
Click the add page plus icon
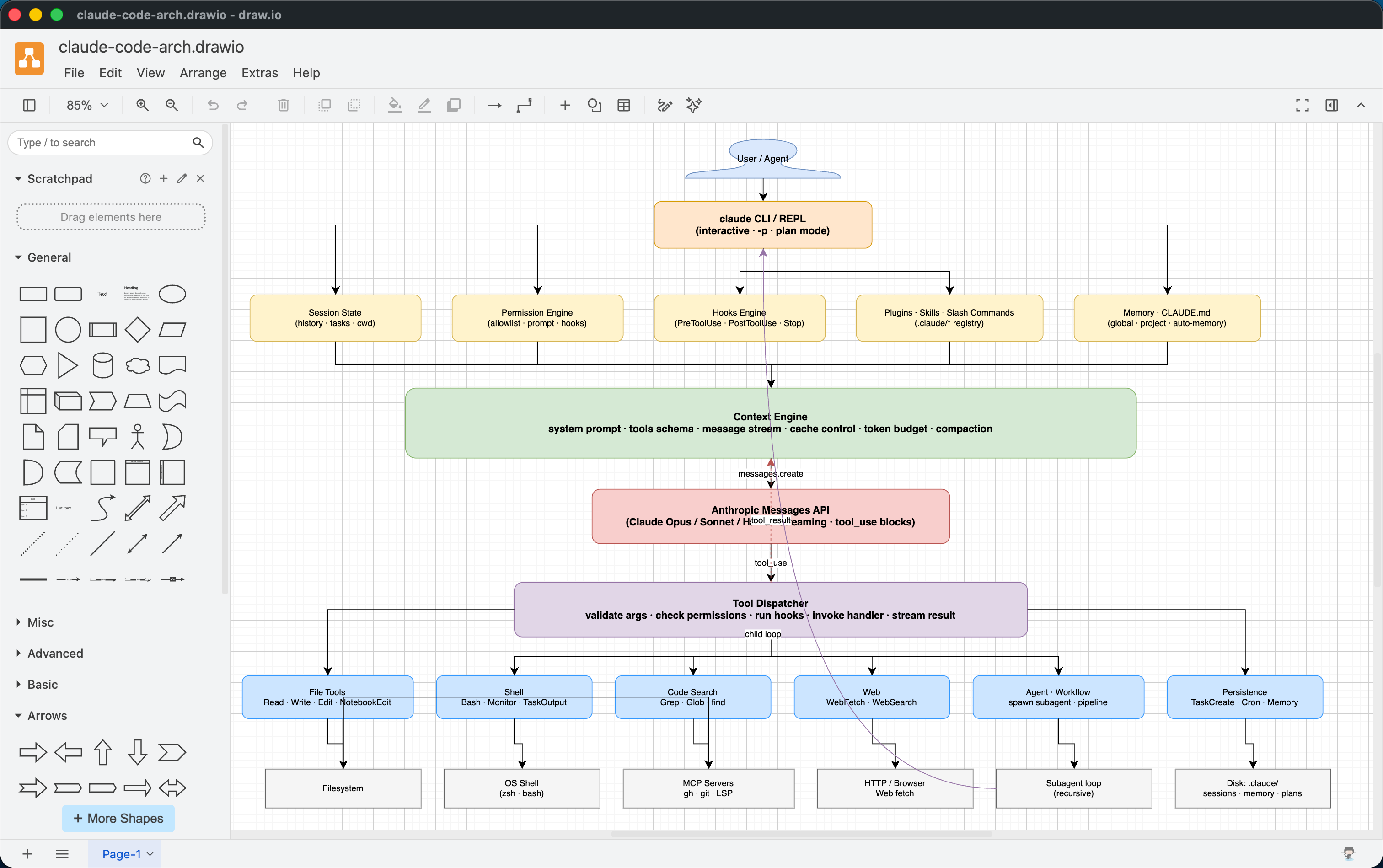(27, 854)
